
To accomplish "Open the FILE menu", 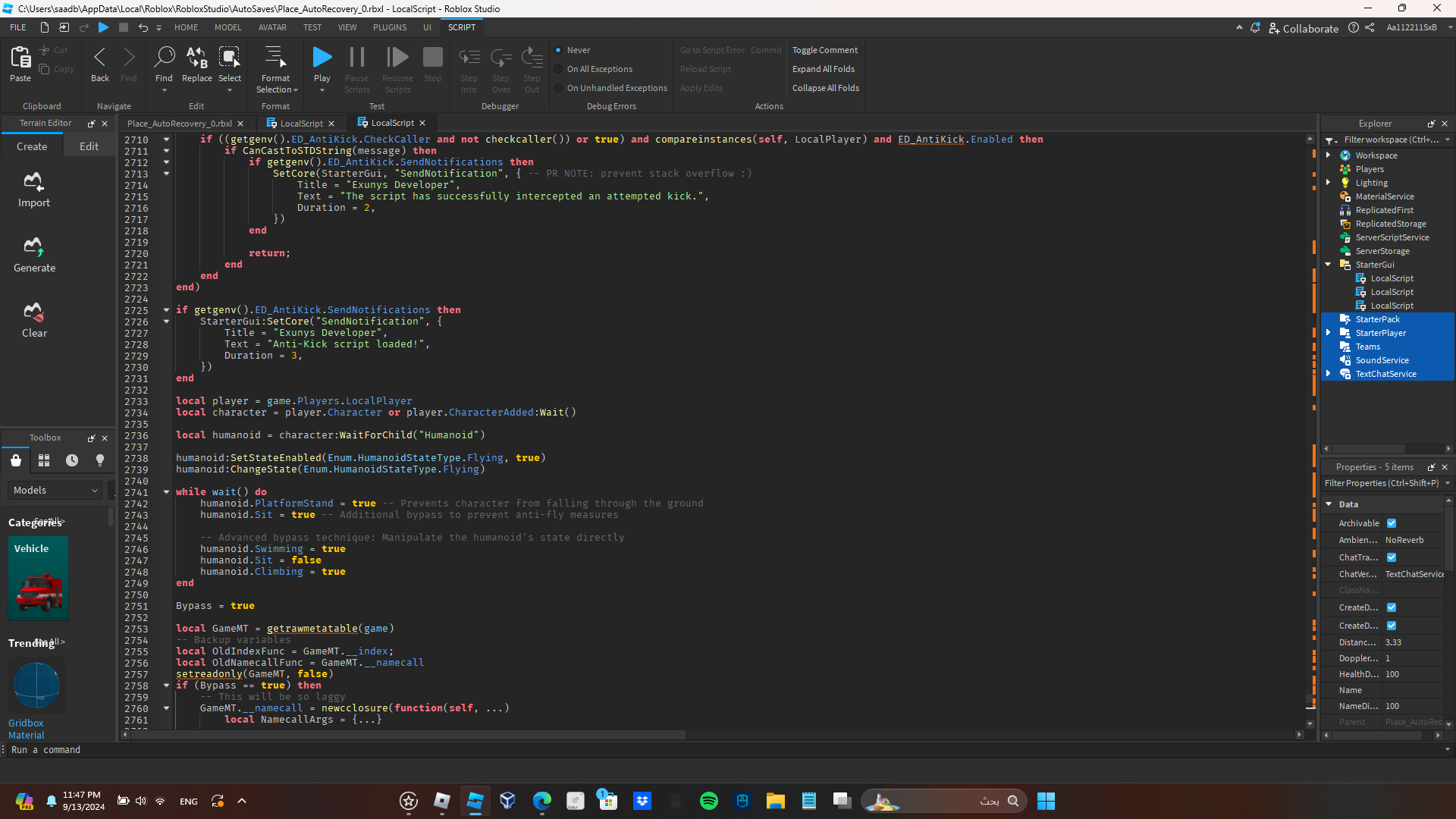I will pyautogui.click(x=18, y=27).
